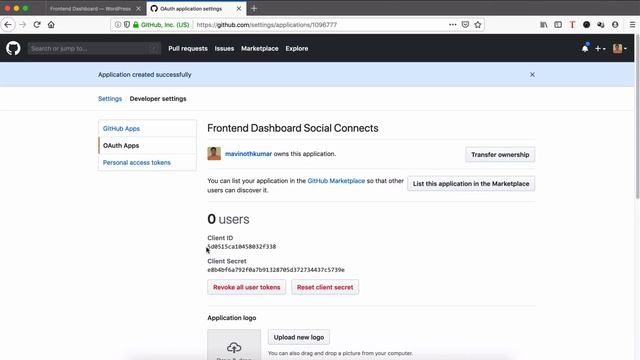Image resolution: width=640 pixels, height=360 pixels.
Task: Follow the GitHub Marketplace text link
Action: coord(336,180)
